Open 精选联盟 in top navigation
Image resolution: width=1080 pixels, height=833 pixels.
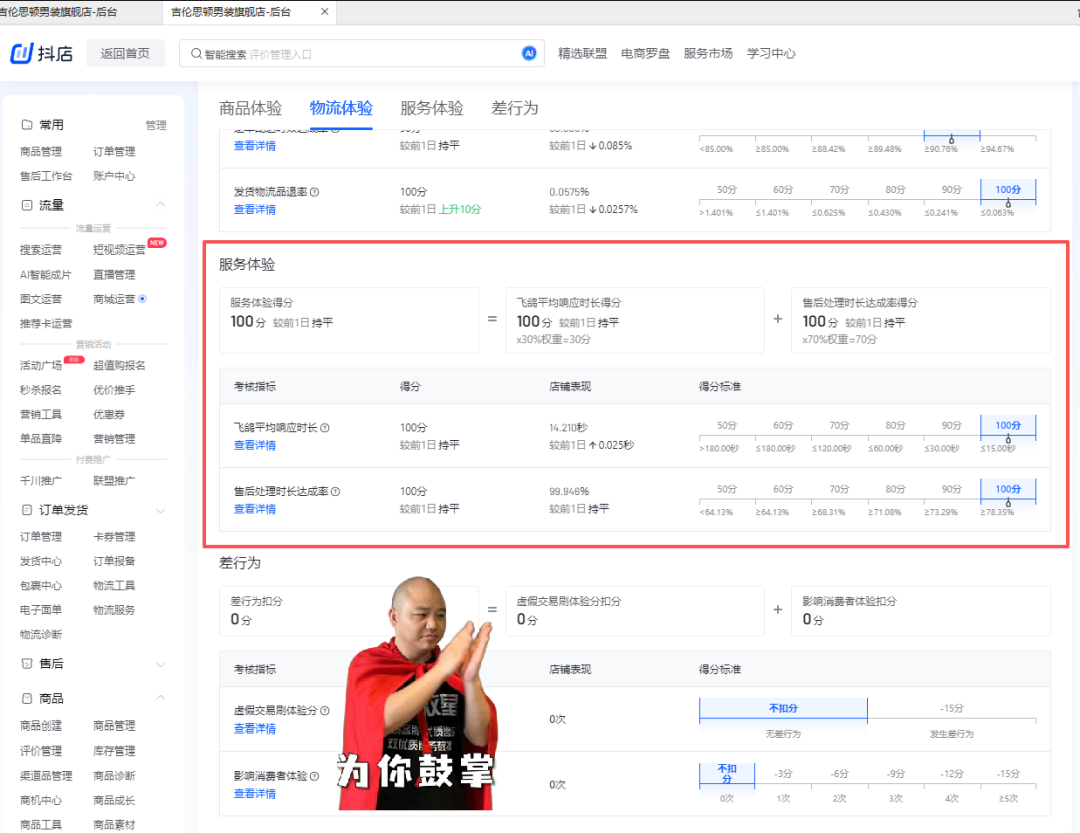coord(582,54)
